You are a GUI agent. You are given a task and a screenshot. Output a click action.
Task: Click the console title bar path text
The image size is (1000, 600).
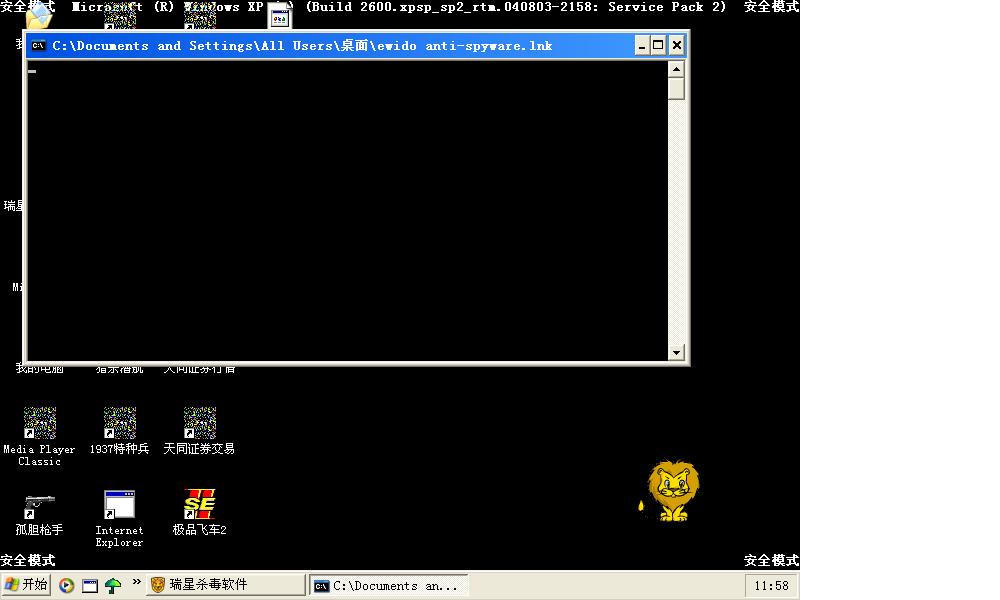pos(302,46)
